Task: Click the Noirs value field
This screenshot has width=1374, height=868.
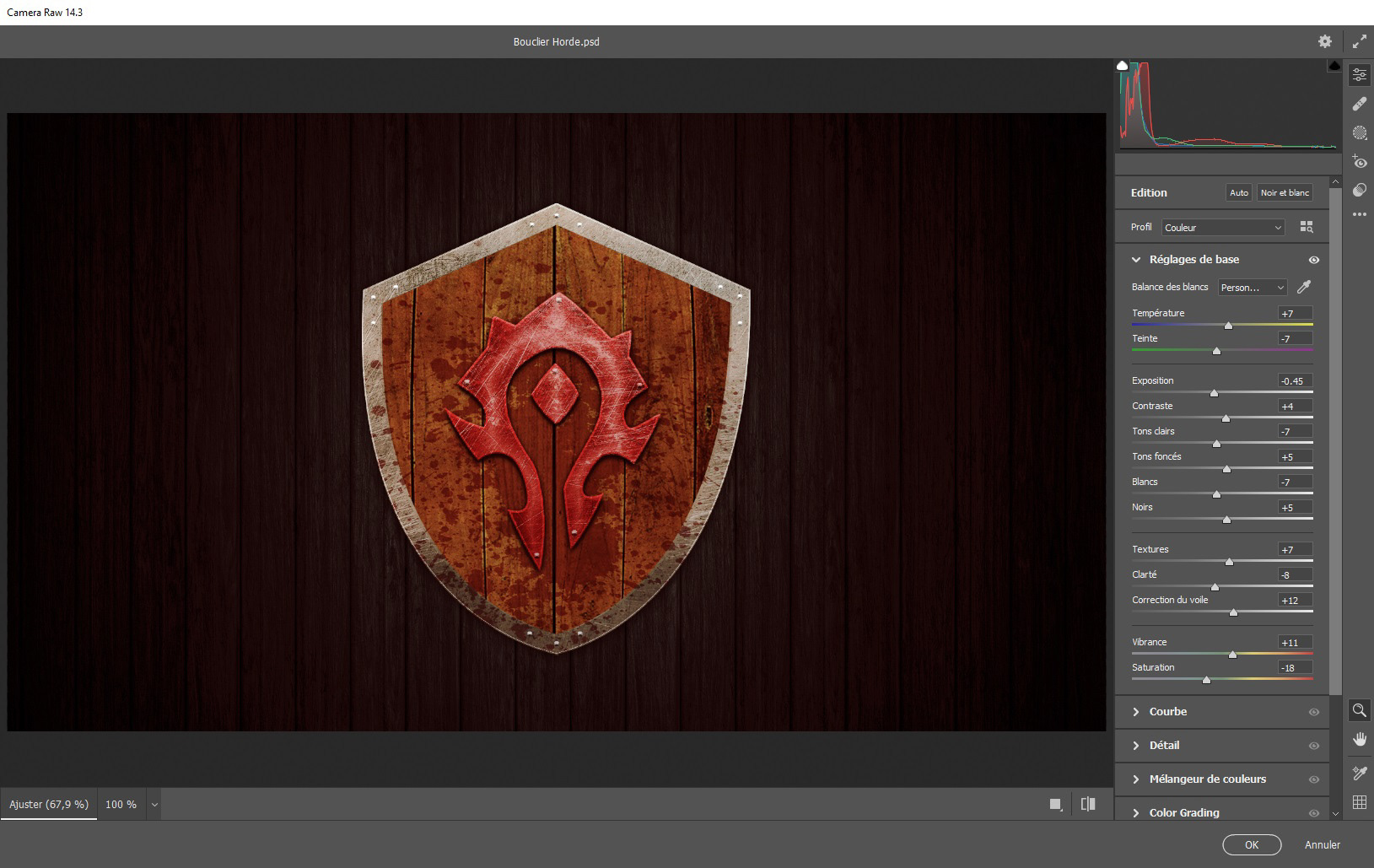Action: point(1295,507)
